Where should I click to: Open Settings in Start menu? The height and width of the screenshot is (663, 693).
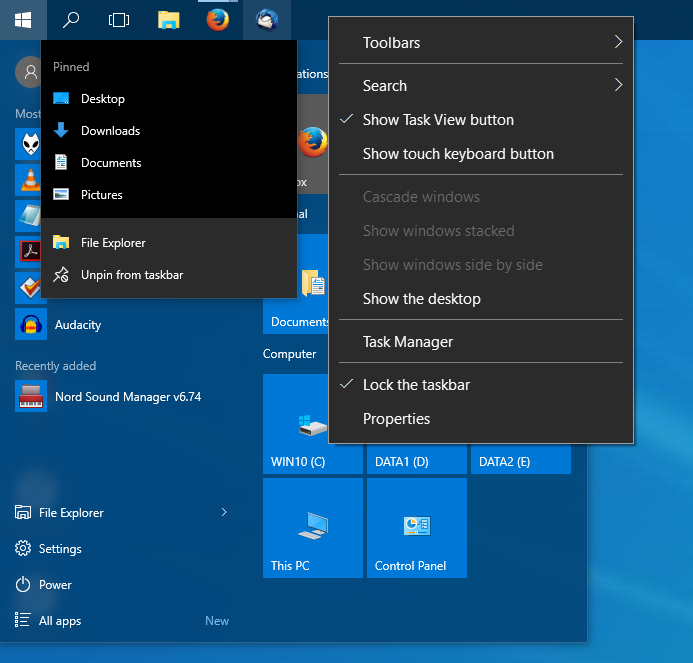coord(60,549)
